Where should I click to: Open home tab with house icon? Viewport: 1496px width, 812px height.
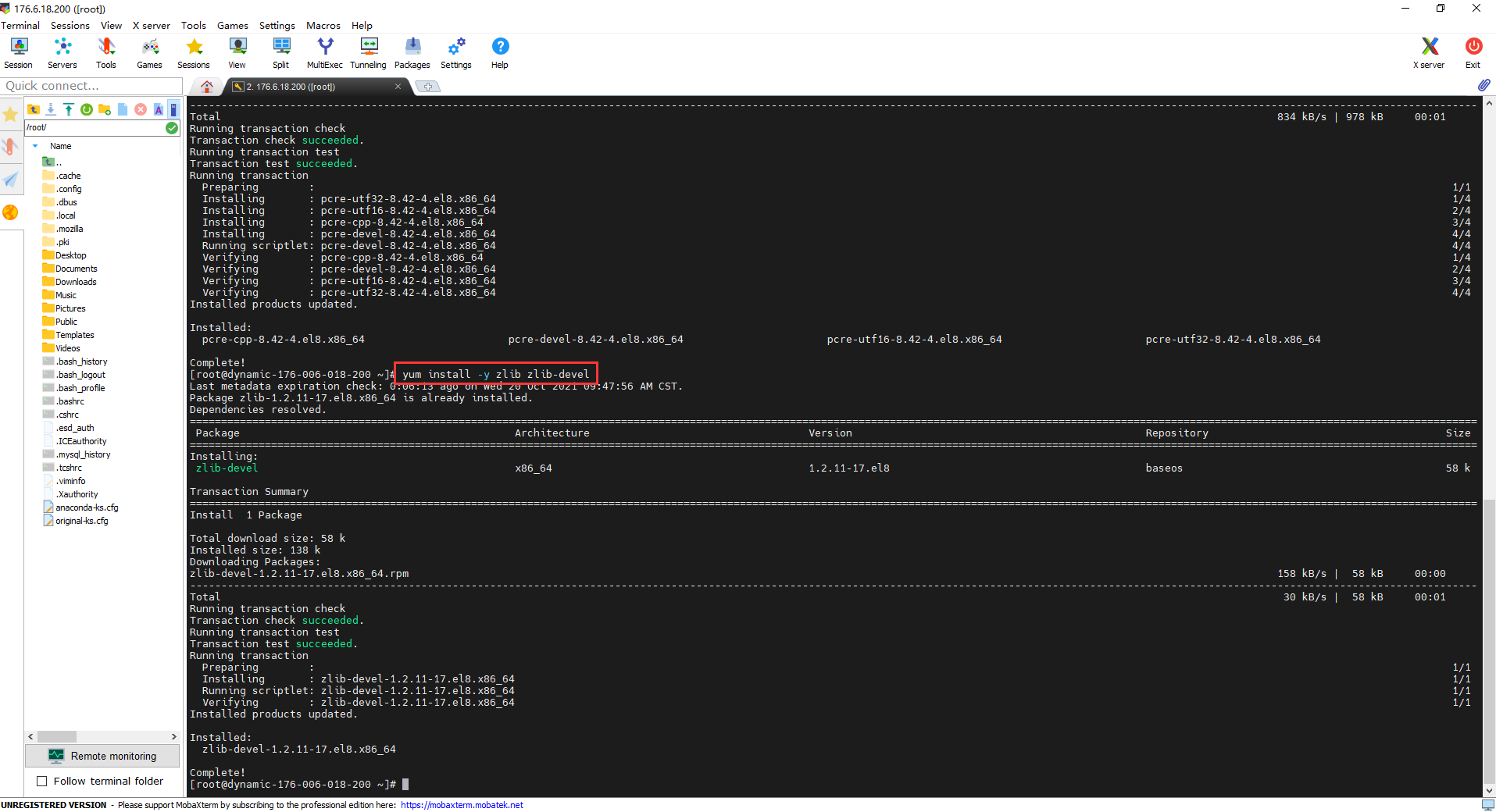pyautogui.click(x=207, y=87)
